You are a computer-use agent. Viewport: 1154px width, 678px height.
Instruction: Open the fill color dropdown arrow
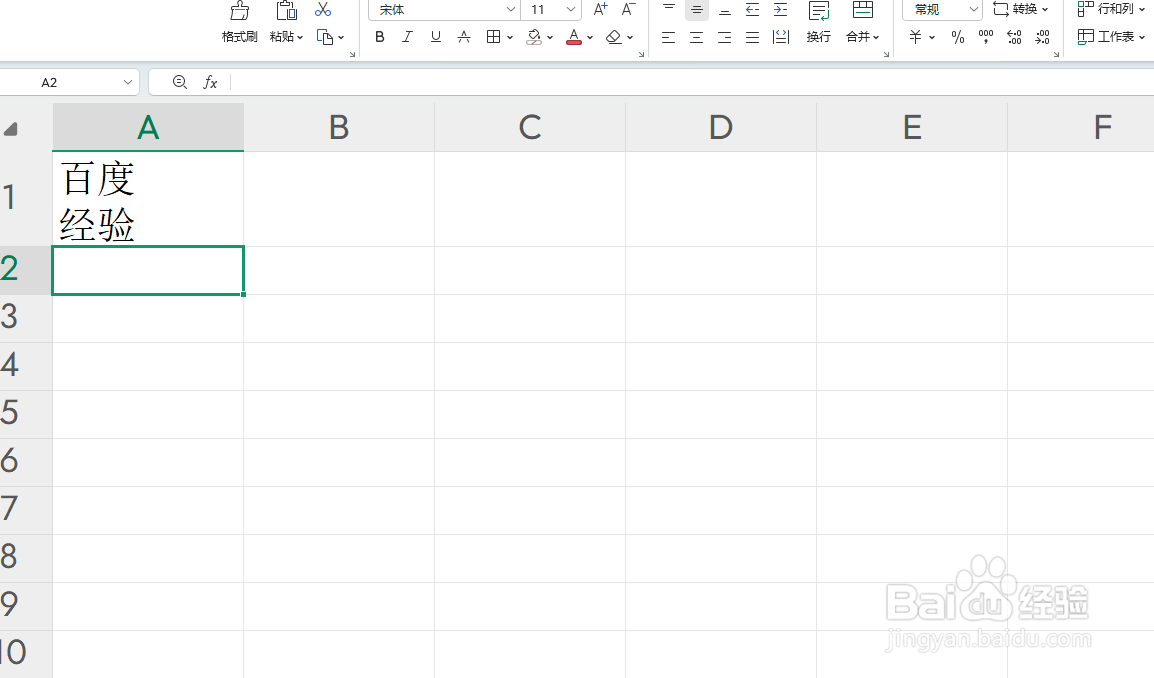pyautogui.click(x=550, y=37)
